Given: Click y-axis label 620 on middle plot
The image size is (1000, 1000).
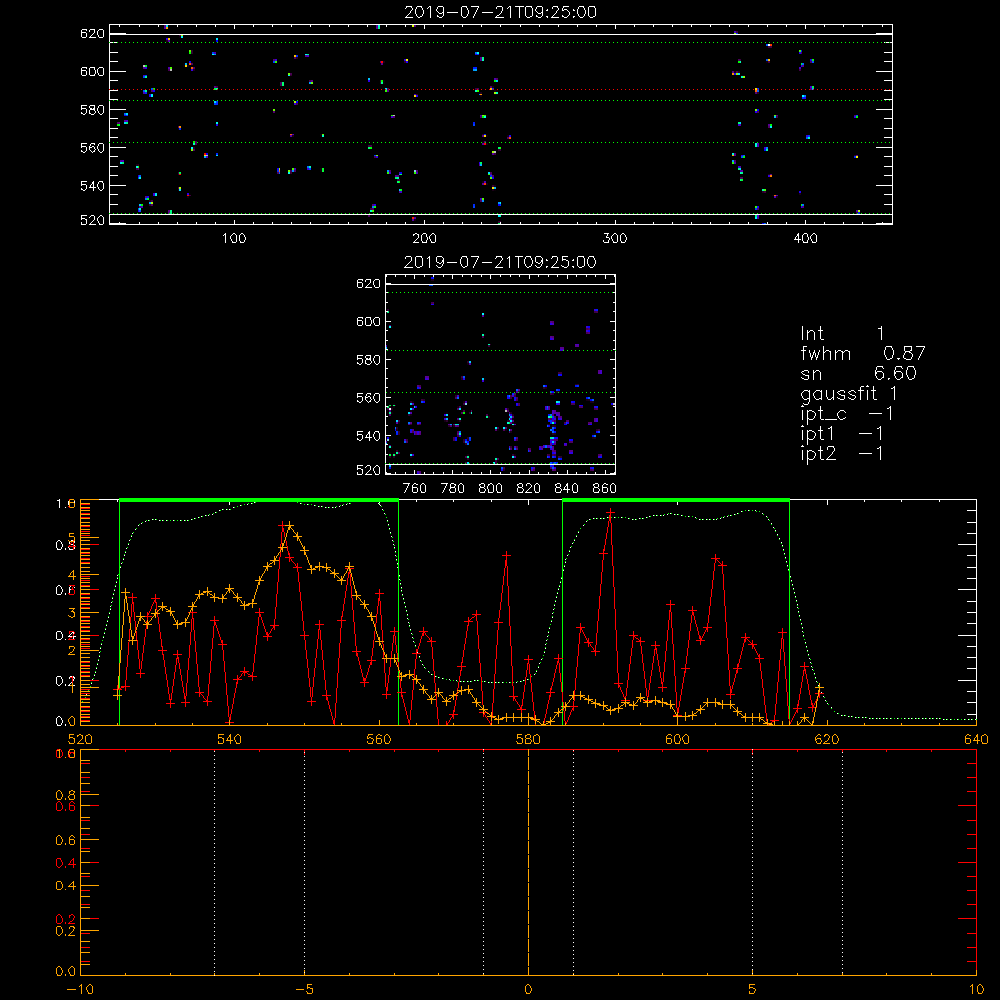Looking at the screenshot, I should (x=368, y=284).
